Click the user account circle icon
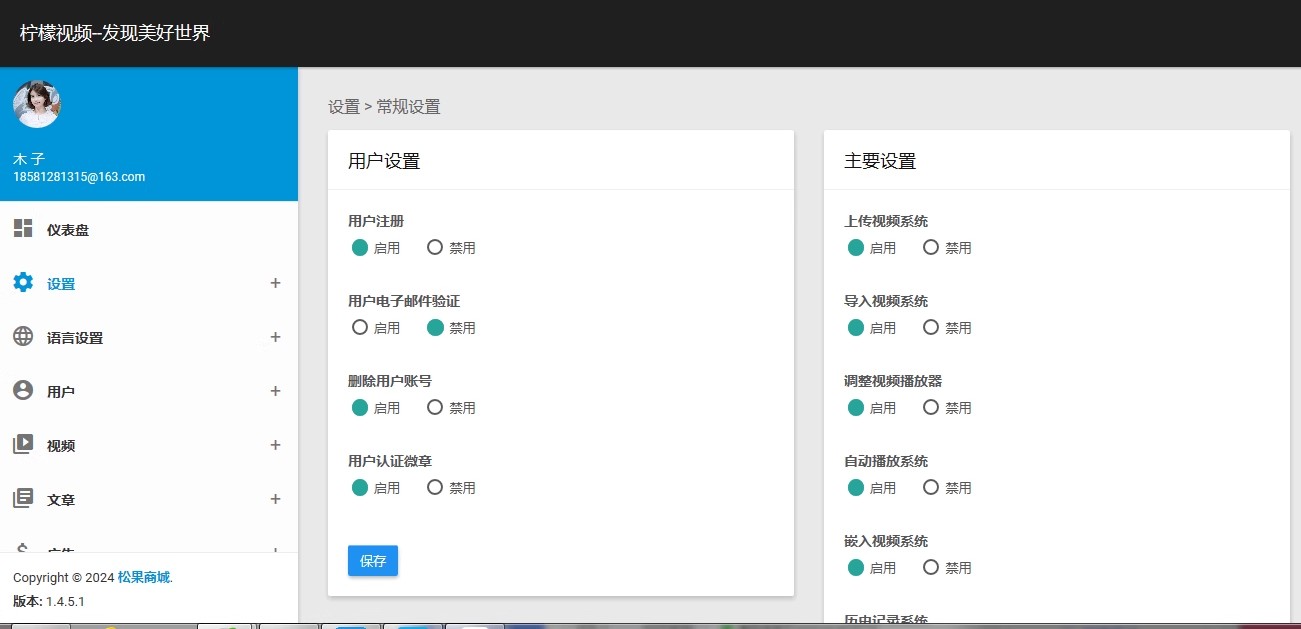Image resolution: width=1301 pixels, height=629 pixels. [23, 391]
